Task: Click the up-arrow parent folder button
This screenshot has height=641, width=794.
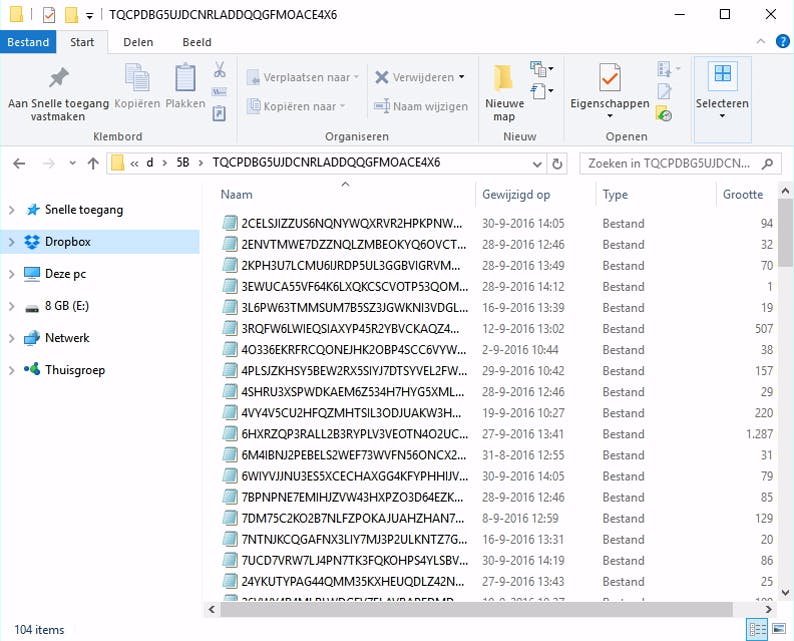Action: 93,163
